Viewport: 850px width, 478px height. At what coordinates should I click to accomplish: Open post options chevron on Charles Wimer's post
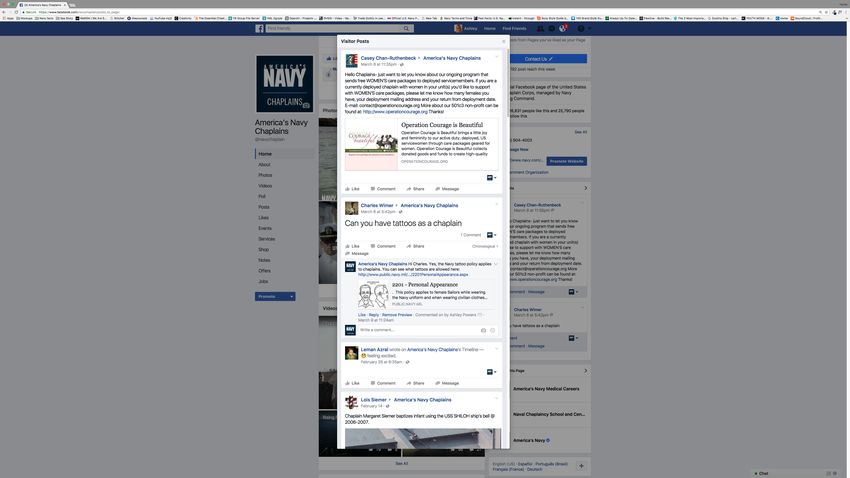[496, 204]
